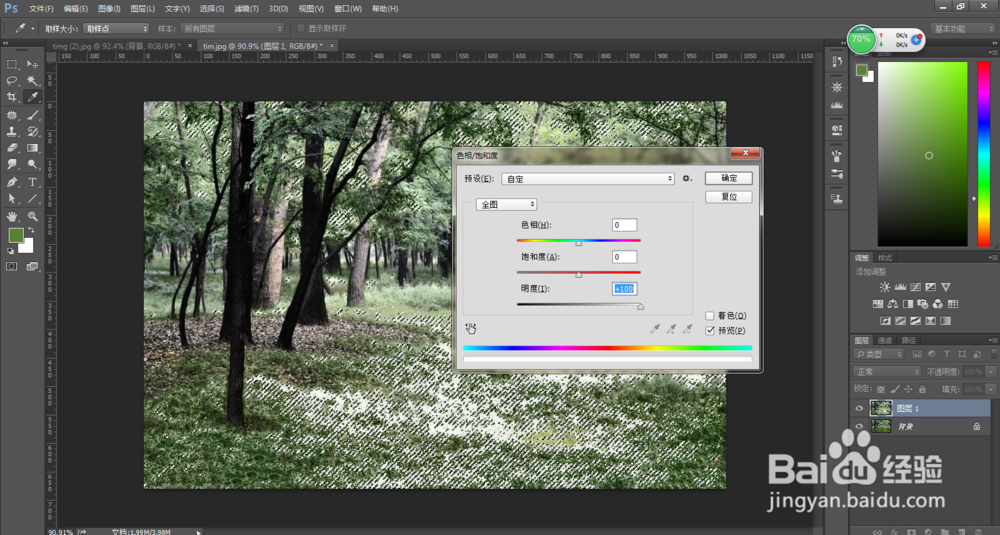Select the Clone Stamp tool
This screenshot has width=1000, height=535.
(12, 131)
